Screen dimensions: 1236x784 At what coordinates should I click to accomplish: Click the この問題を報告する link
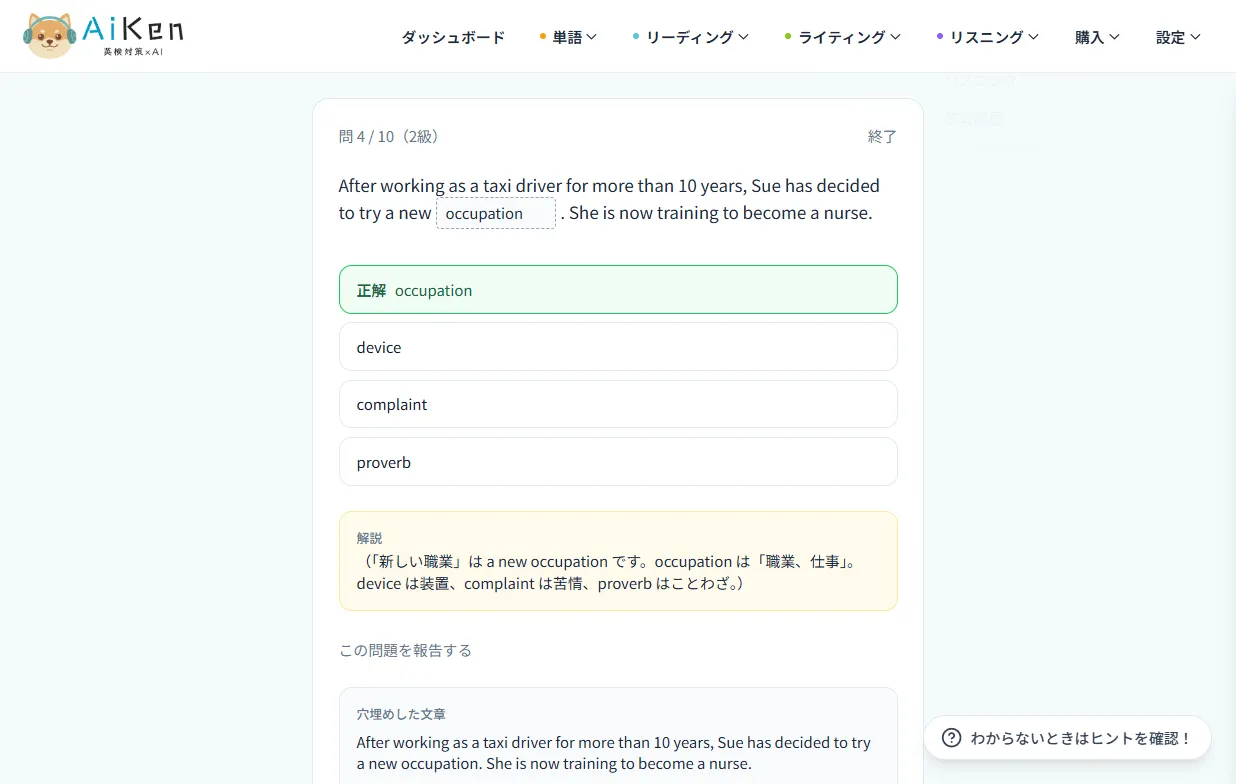click(x=405, y=650)
